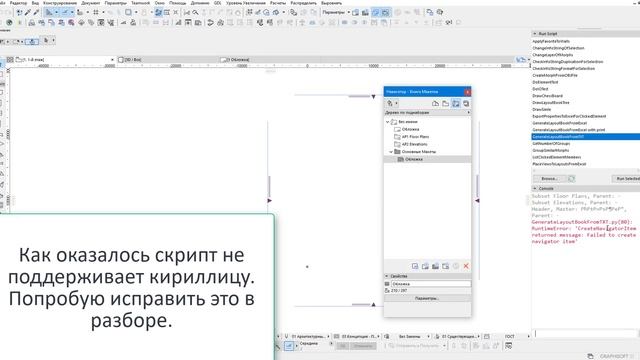
Task: Show the View Map in Navigator
Action: pos(446,104)
